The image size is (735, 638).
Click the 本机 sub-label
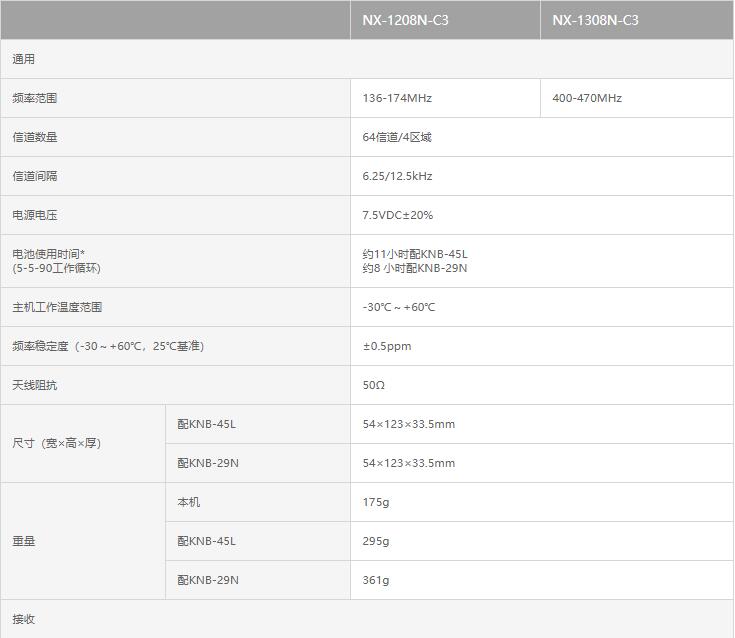click(188, 502)
